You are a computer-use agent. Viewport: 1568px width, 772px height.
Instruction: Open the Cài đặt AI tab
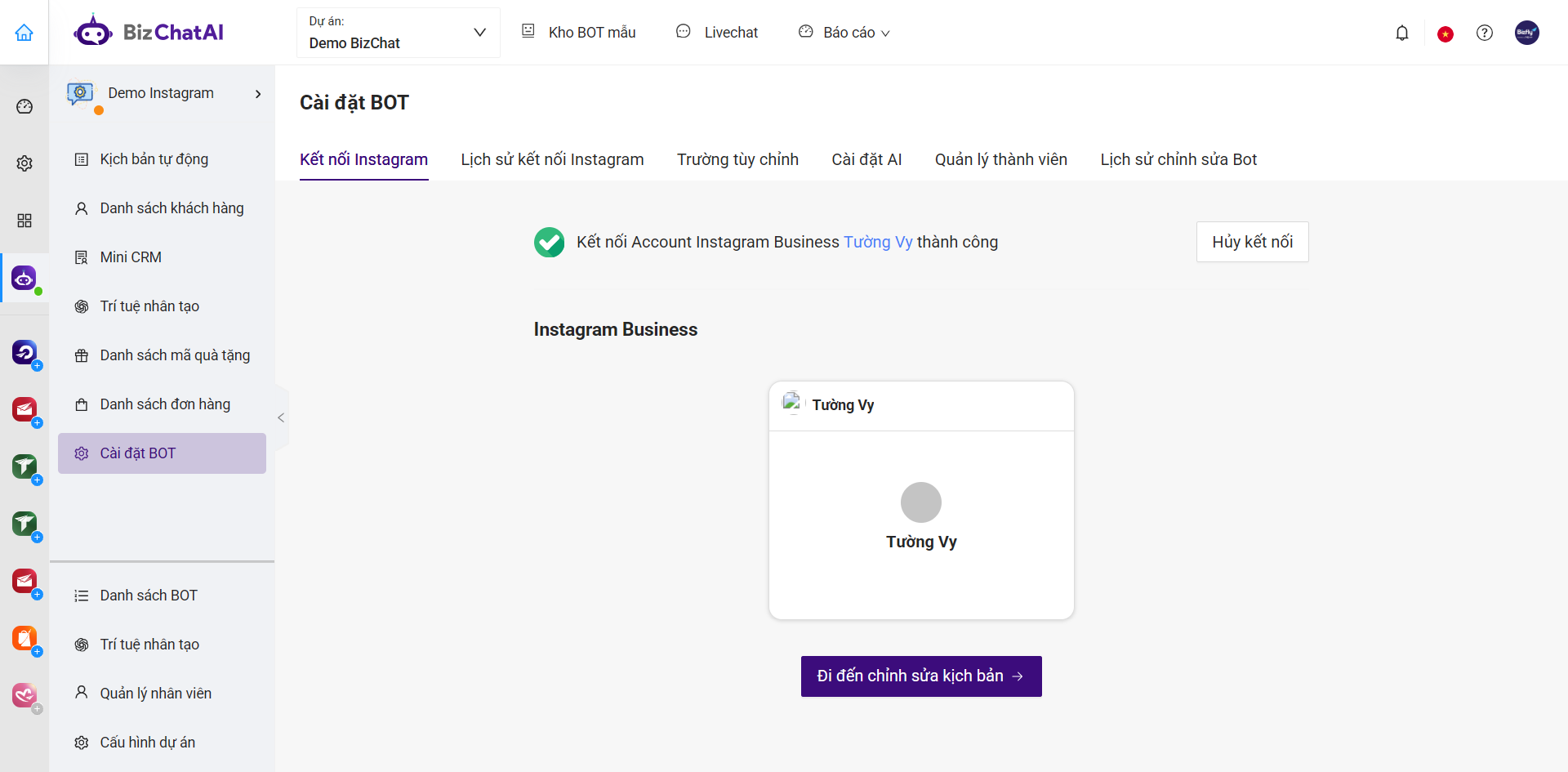coord(866,159)
